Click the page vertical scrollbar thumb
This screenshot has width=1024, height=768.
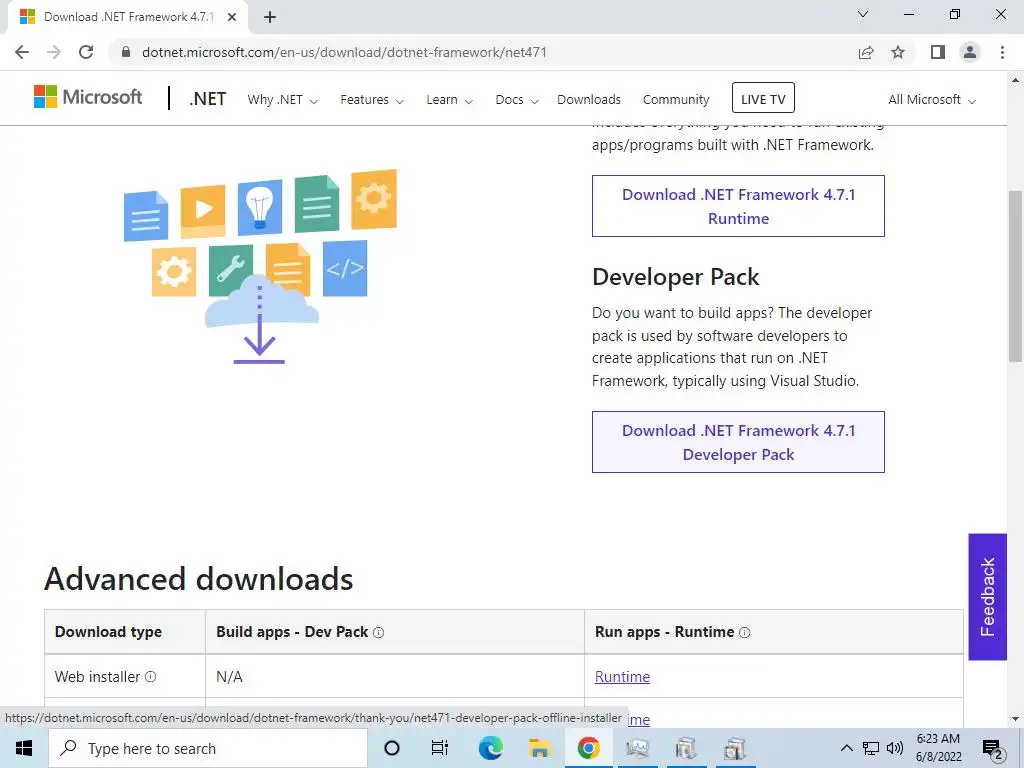(1015, 276)
